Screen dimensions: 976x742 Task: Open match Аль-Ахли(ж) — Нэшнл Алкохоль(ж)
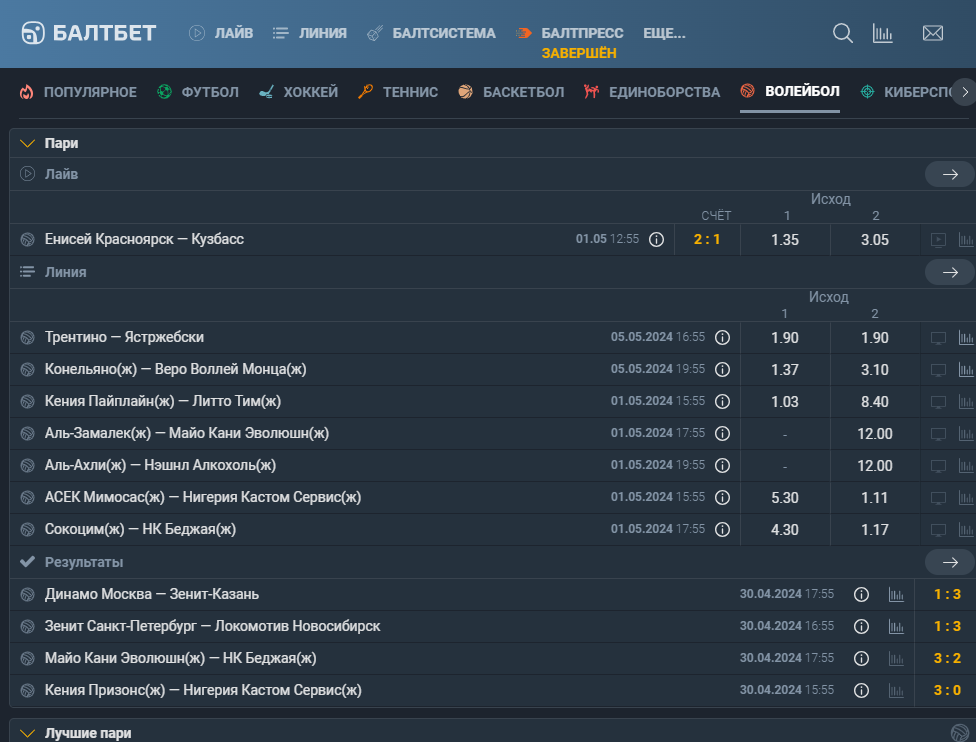pyautogui.click(x=161, y=466)
